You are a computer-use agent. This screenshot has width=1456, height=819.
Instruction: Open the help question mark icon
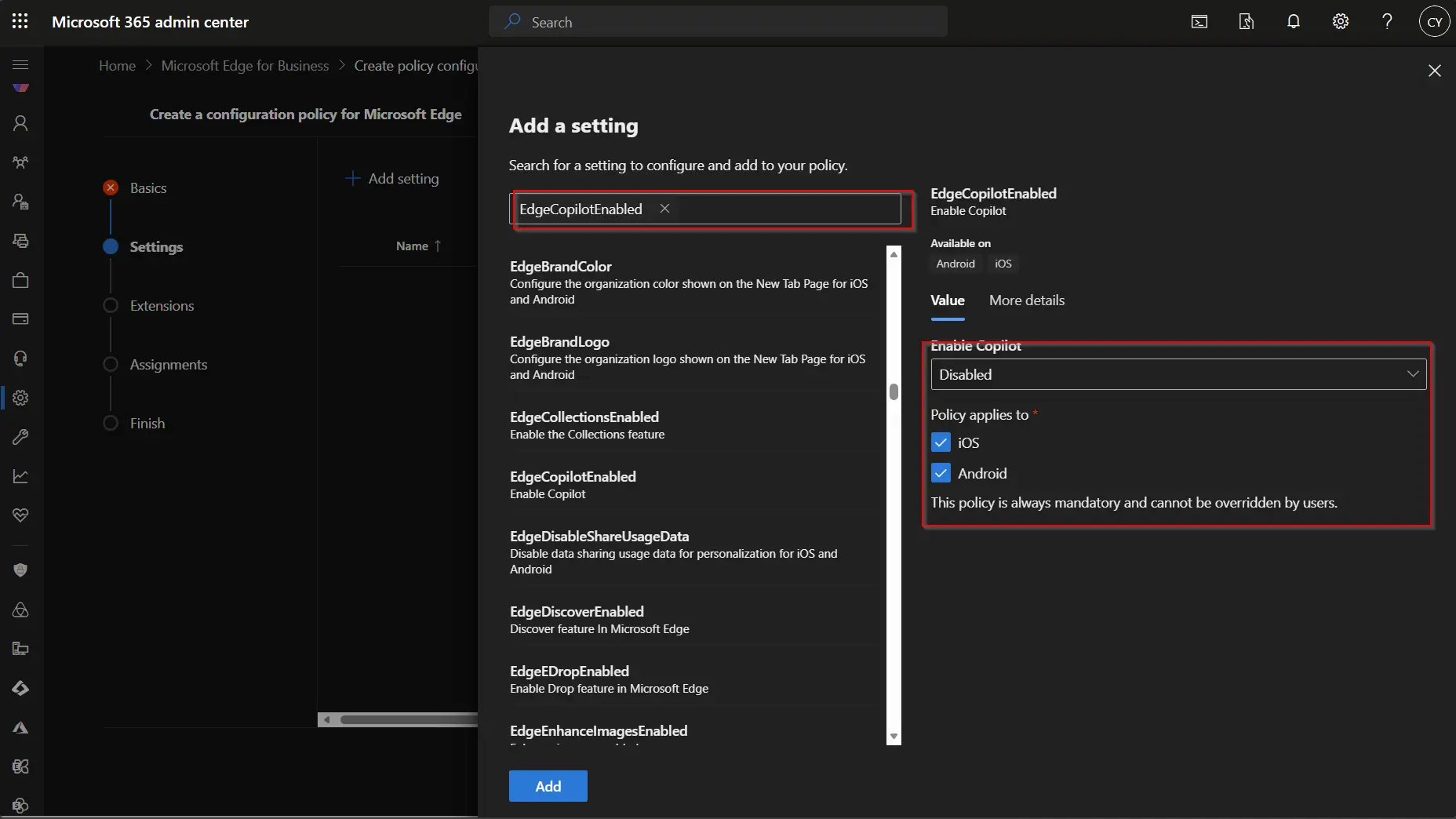[x=1387, y=22]
